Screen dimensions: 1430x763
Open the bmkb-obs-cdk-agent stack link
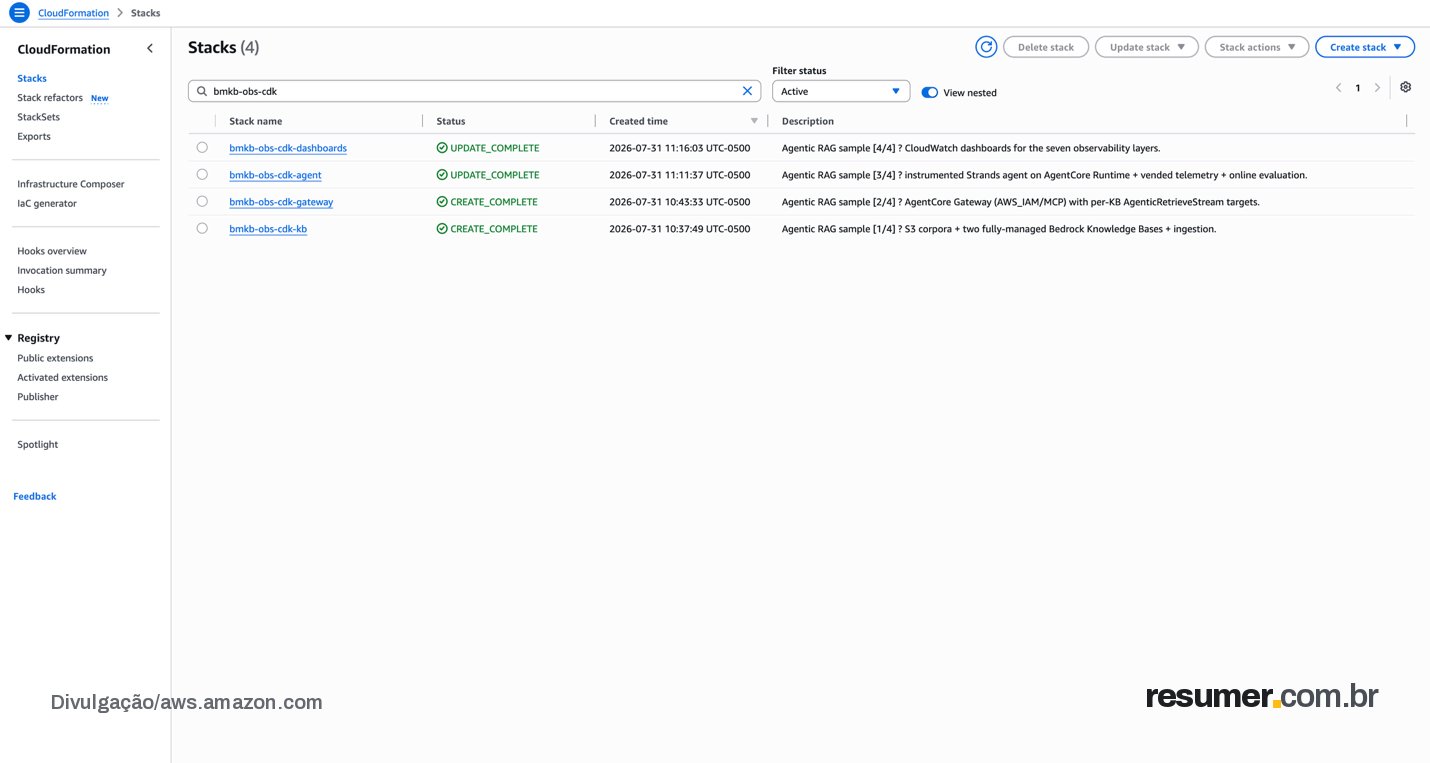[275, 175]
